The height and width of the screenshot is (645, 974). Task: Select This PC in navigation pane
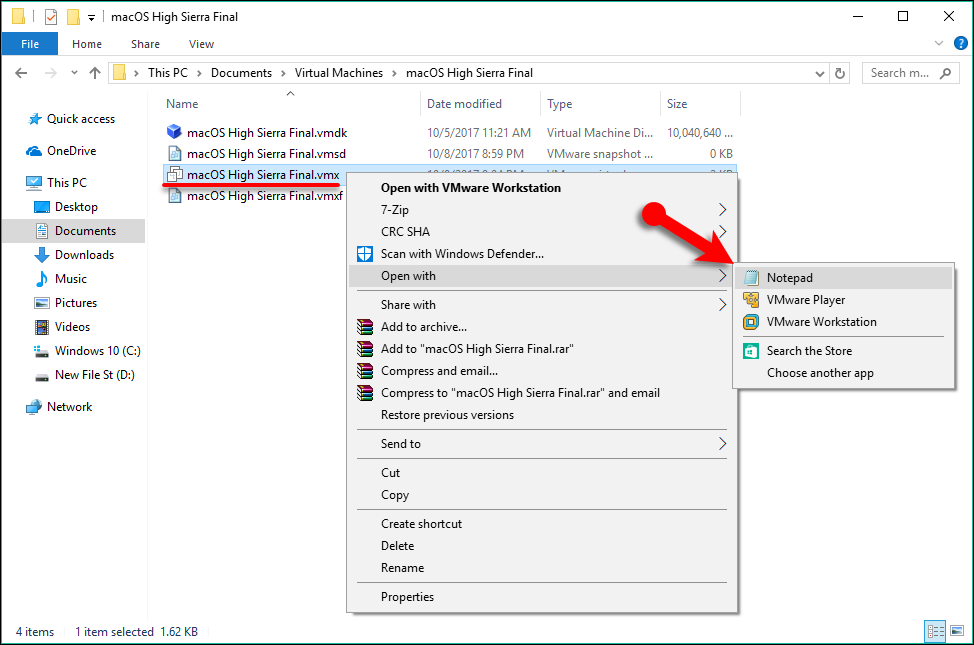coord(66,183)
